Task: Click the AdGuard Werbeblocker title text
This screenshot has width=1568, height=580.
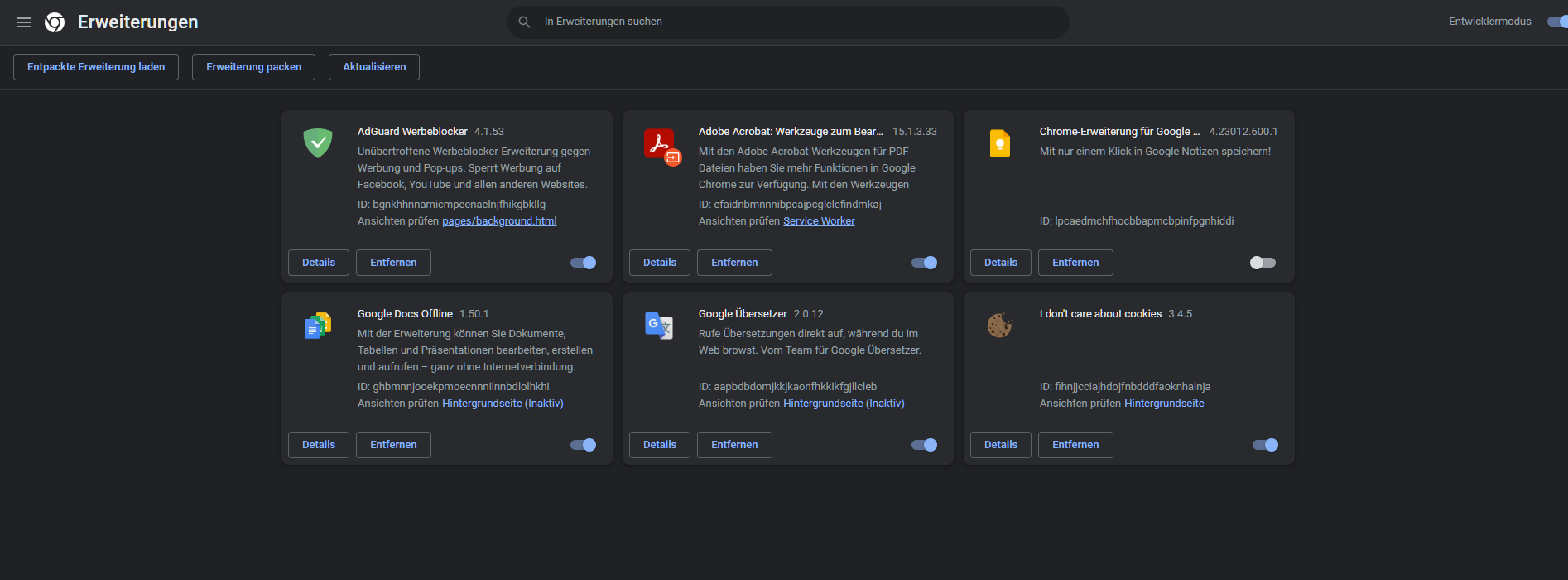Action: click(x=412, y=132)
